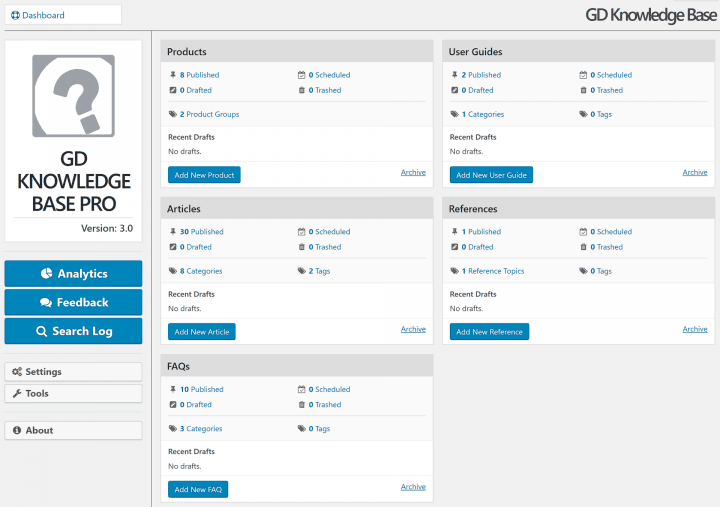Open the 2 Product Groups link

coord(209,114)
